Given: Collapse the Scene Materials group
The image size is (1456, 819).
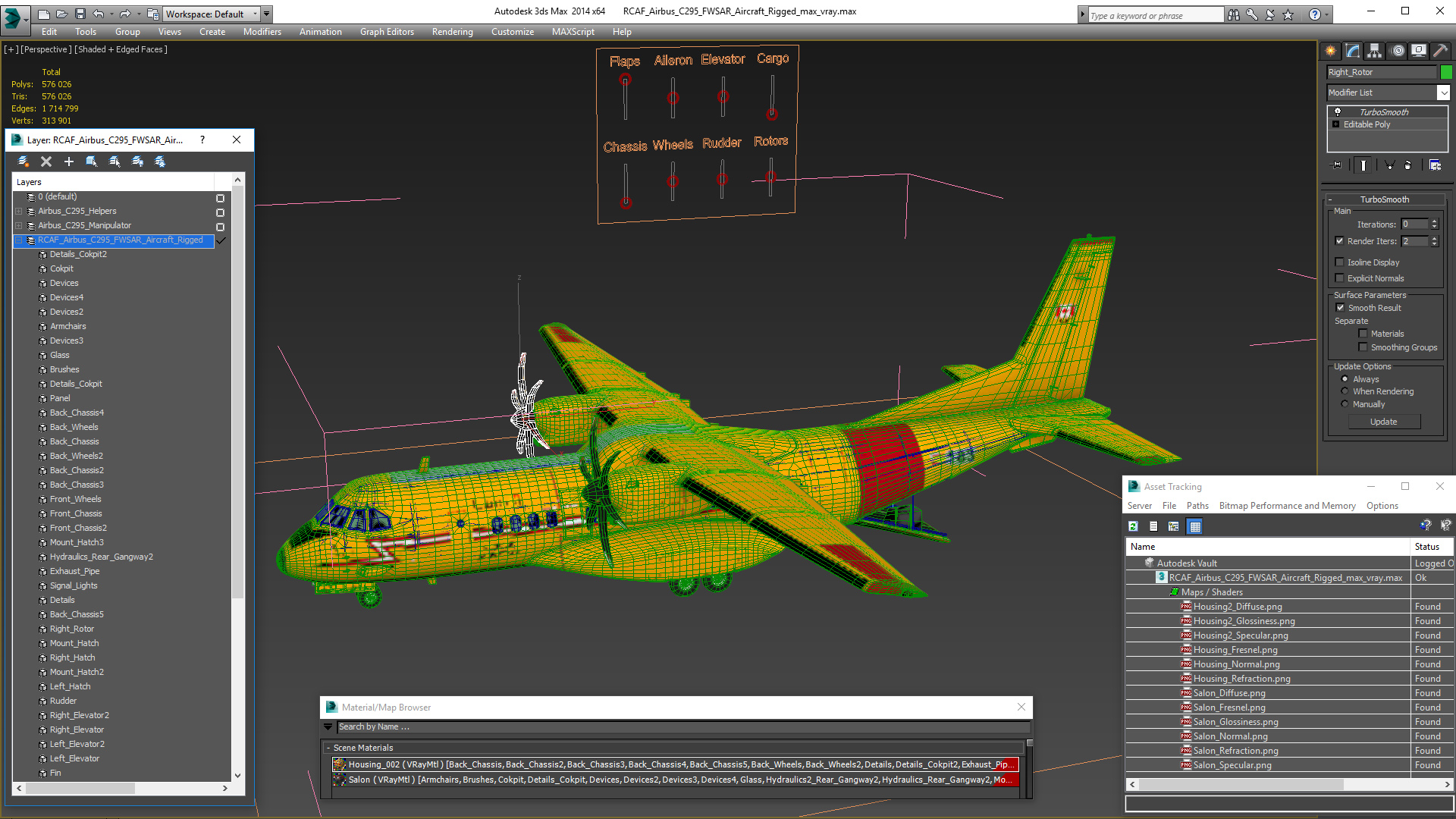Looking at the screenshot, I should coord(328,748).
